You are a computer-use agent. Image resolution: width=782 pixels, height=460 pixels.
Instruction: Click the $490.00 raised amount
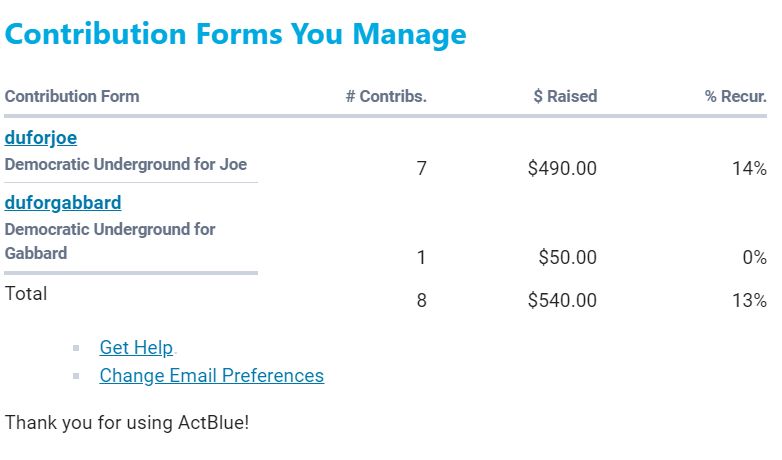(562, 169)
